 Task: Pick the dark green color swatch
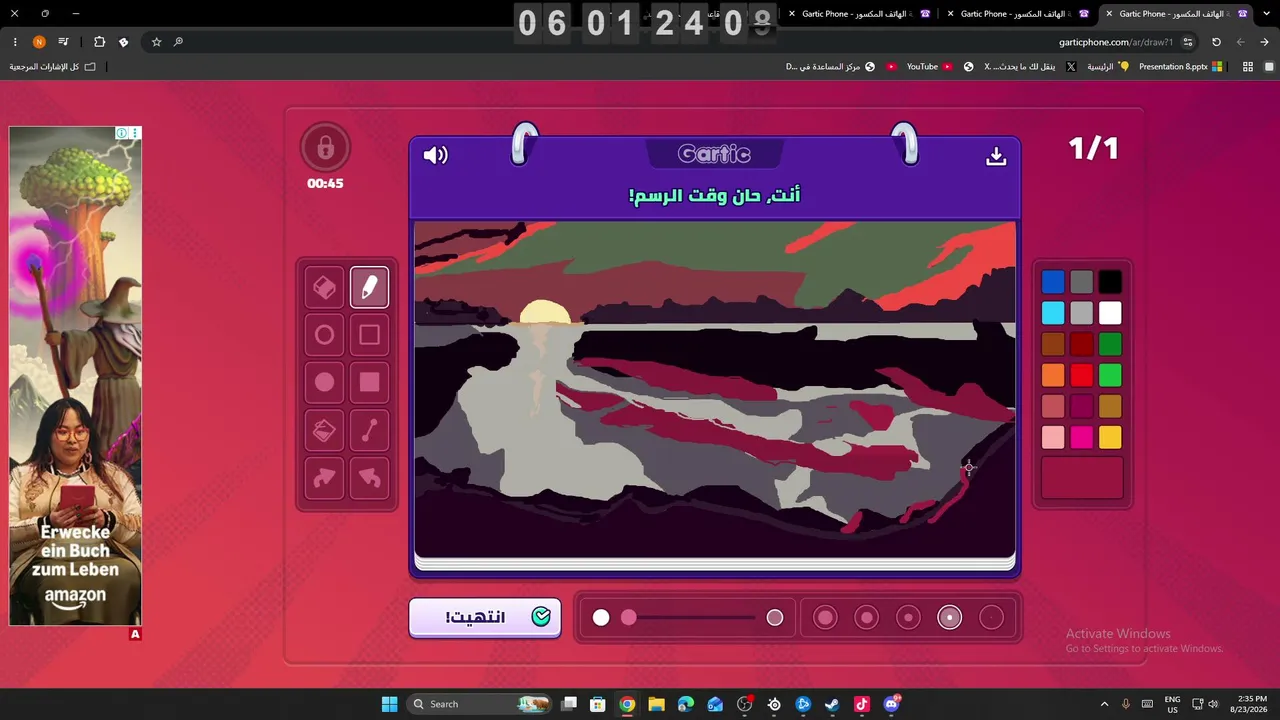pos(1110,344)
